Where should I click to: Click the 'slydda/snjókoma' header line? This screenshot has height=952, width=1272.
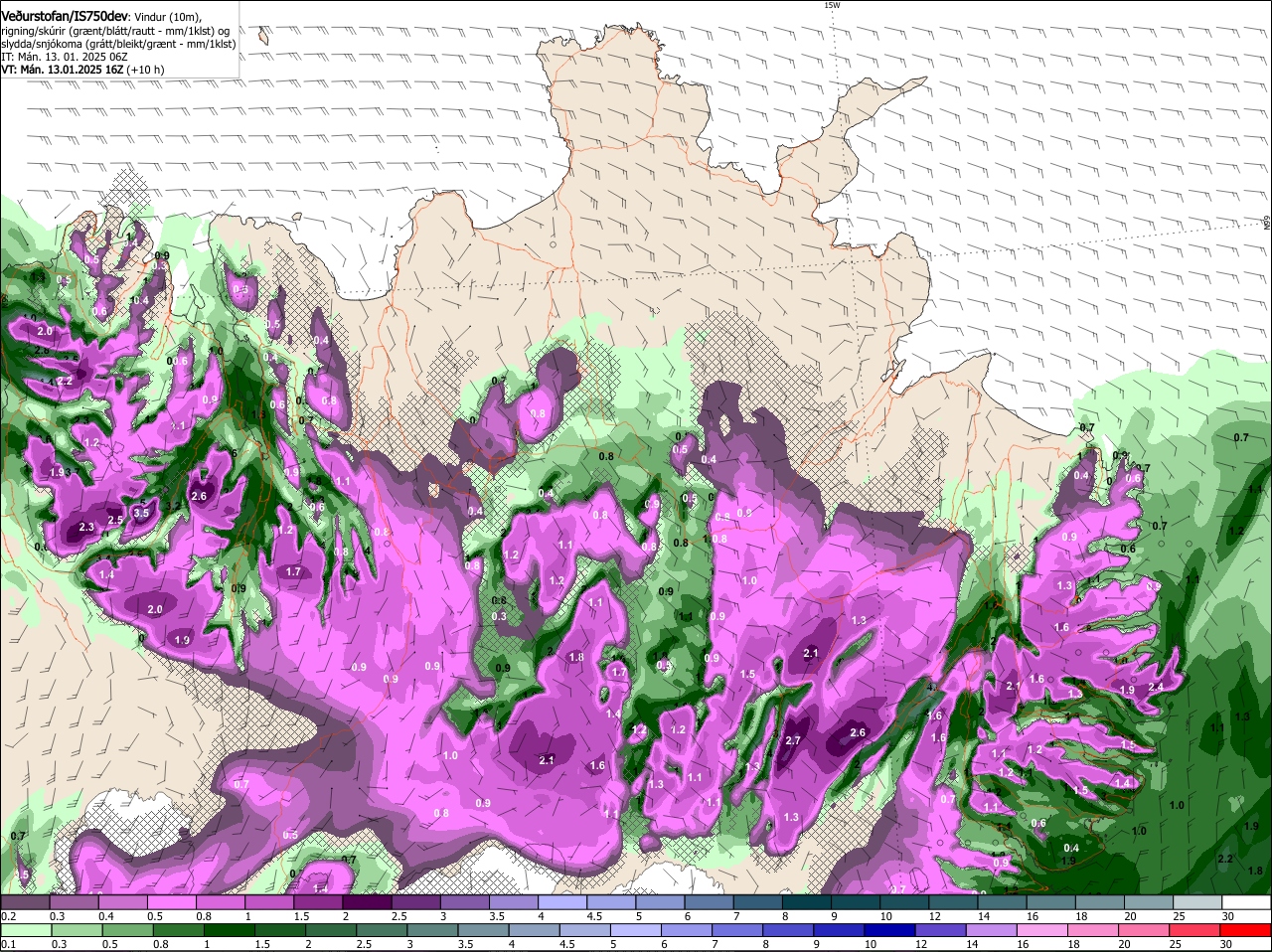coord(118,44)
